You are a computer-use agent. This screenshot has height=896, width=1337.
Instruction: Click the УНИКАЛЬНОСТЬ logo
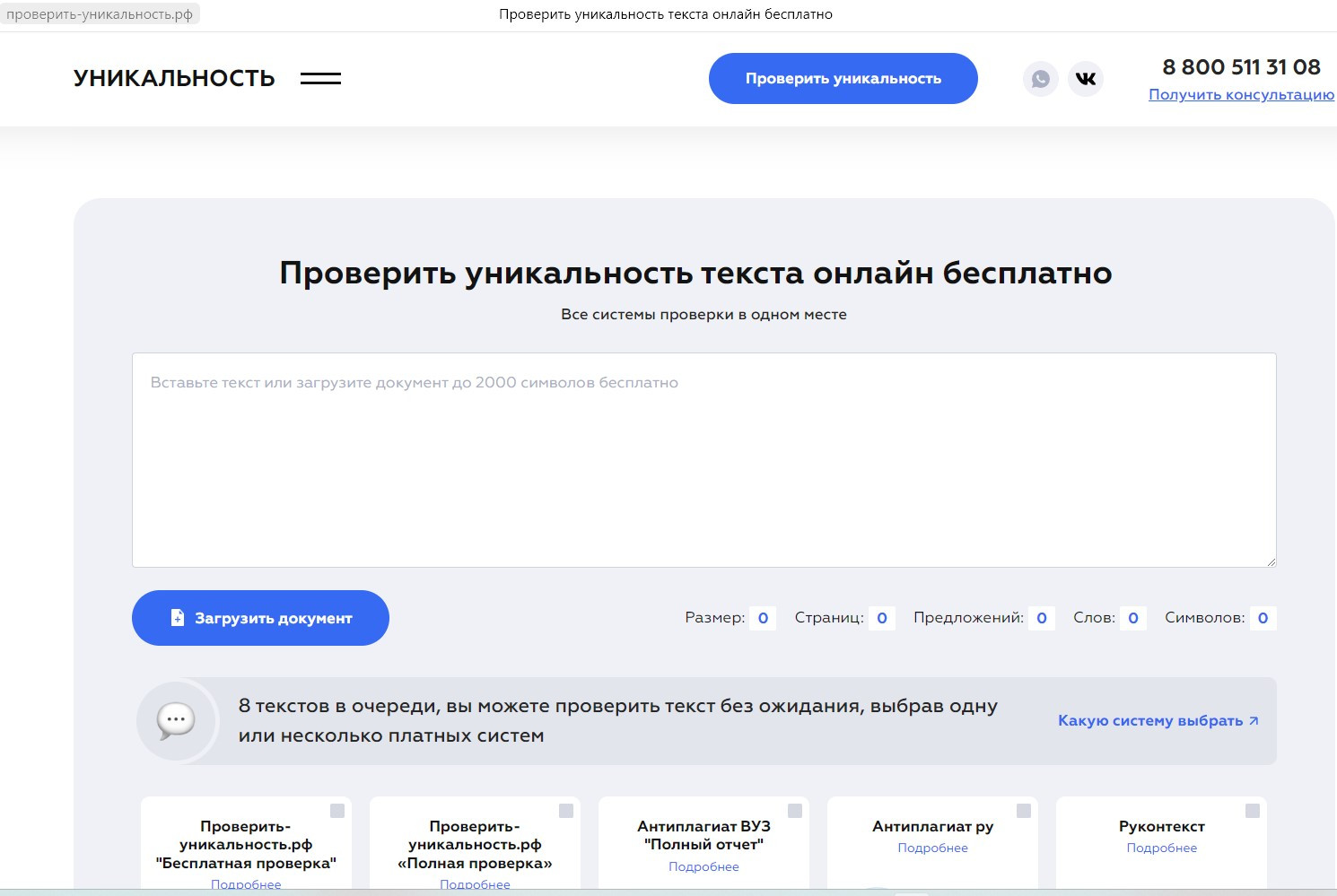(x=174, y=78)
